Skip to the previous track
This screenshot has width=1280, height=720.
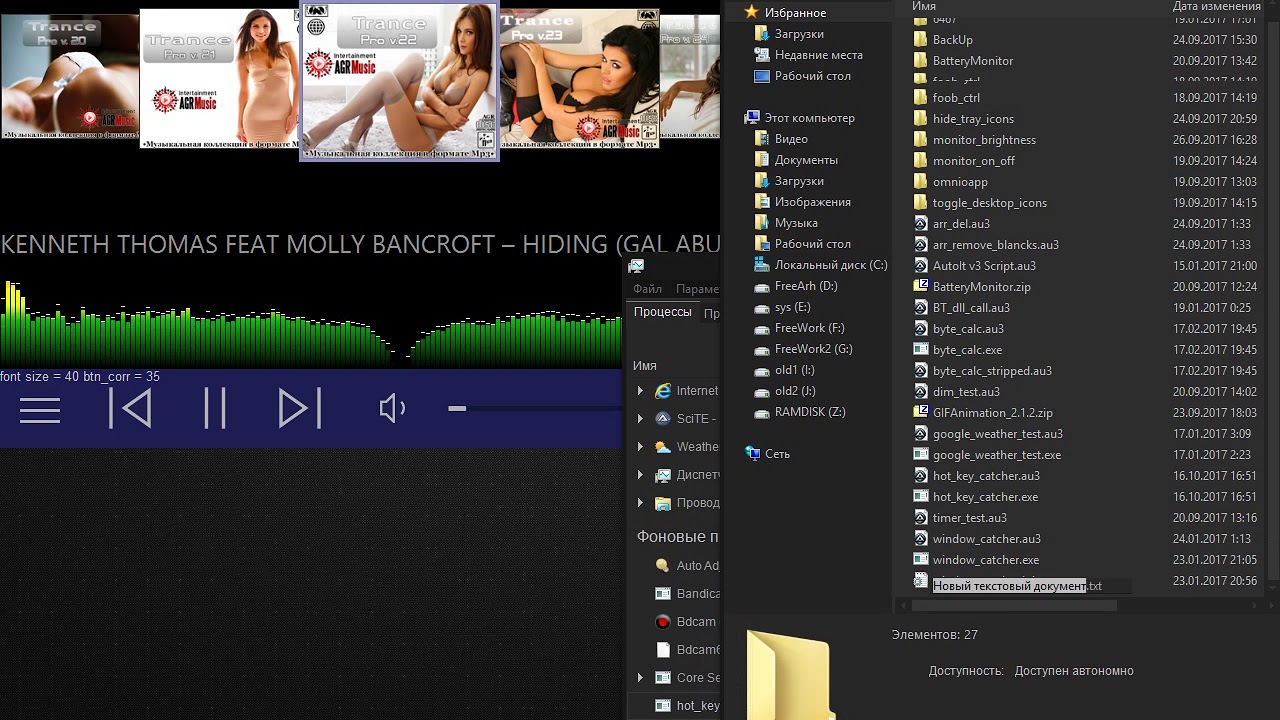point(130,408)
